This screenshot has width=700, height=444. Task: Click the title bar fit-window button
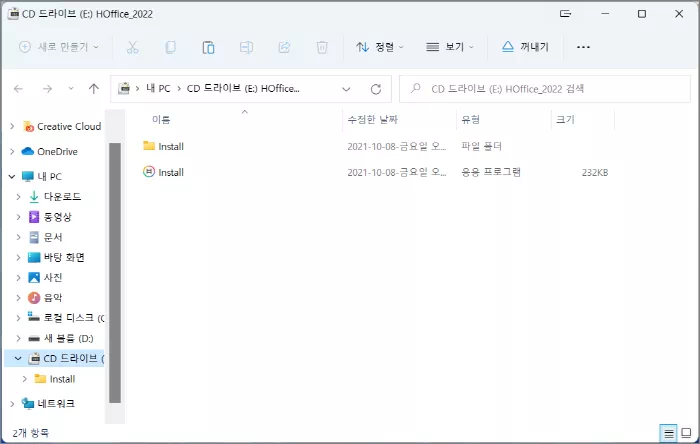coord(565,14)
